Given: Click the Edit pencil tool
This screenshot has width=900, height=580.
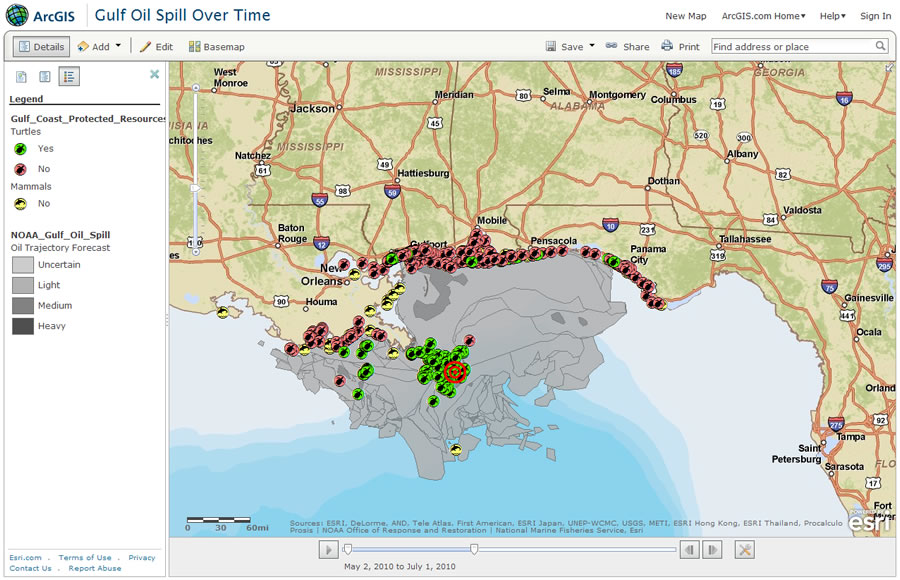Looking at the screenshot, I should (x=156, y=47).
